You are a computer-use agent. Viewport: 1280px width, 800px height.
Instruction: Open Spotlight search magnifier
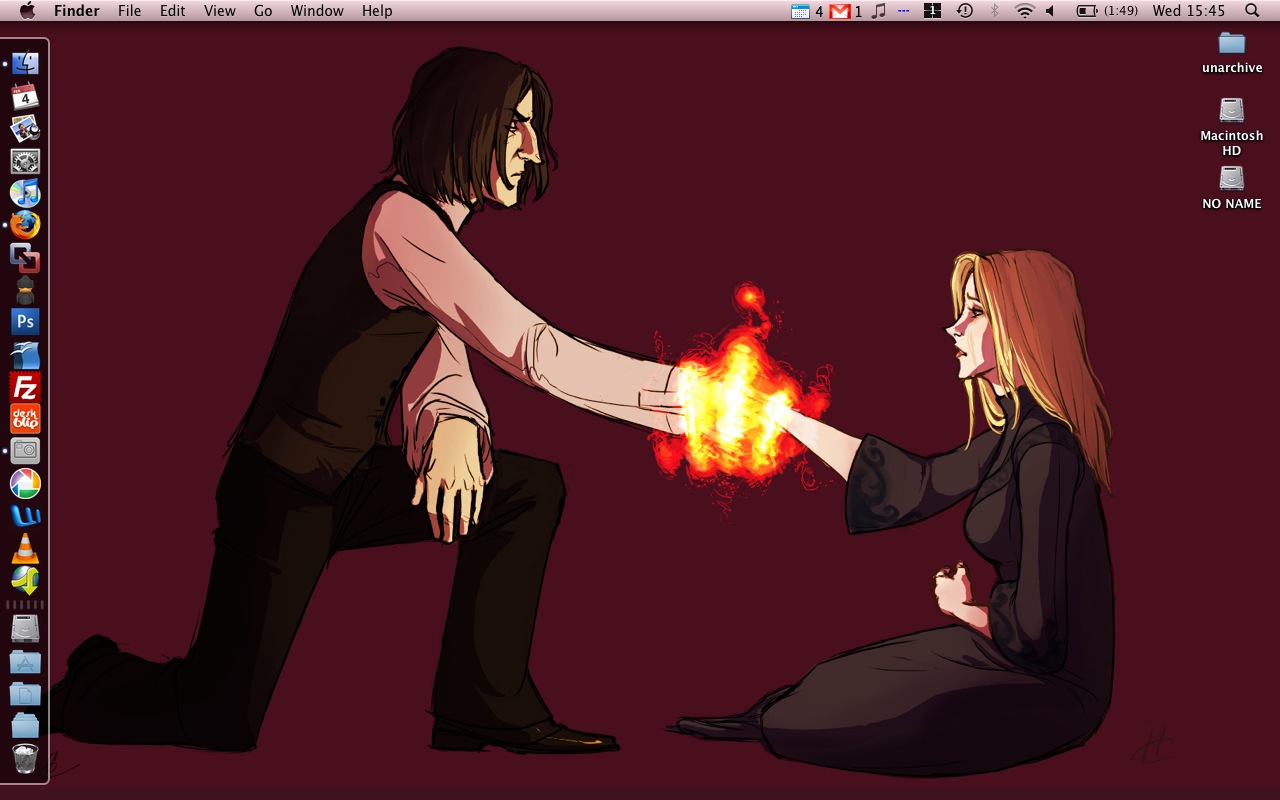[x=1252, y=11]
